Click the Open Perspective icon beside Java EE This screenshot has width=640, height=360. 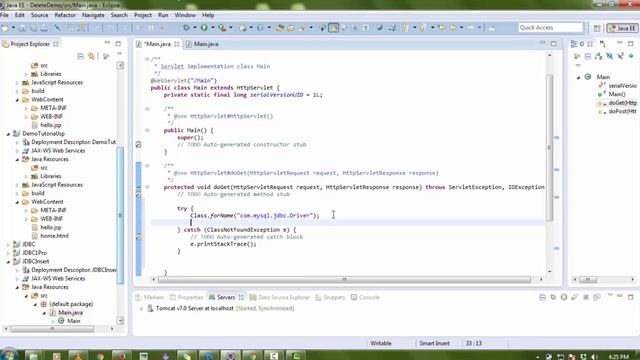597,28
